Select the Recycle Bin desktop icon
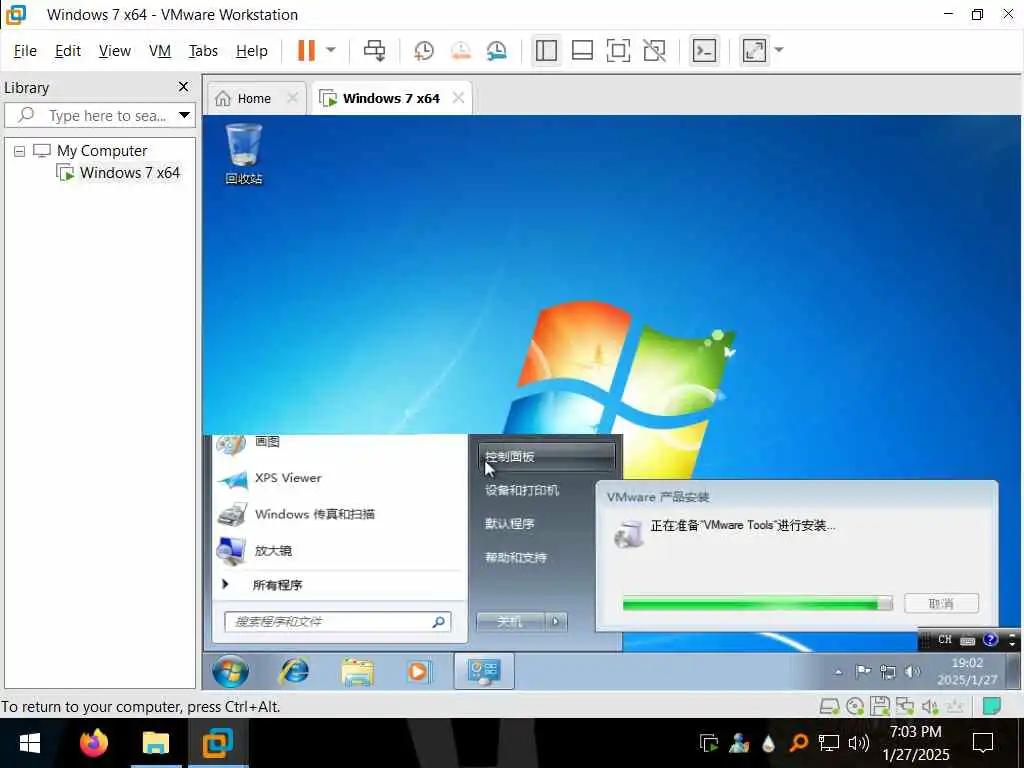 244,154
